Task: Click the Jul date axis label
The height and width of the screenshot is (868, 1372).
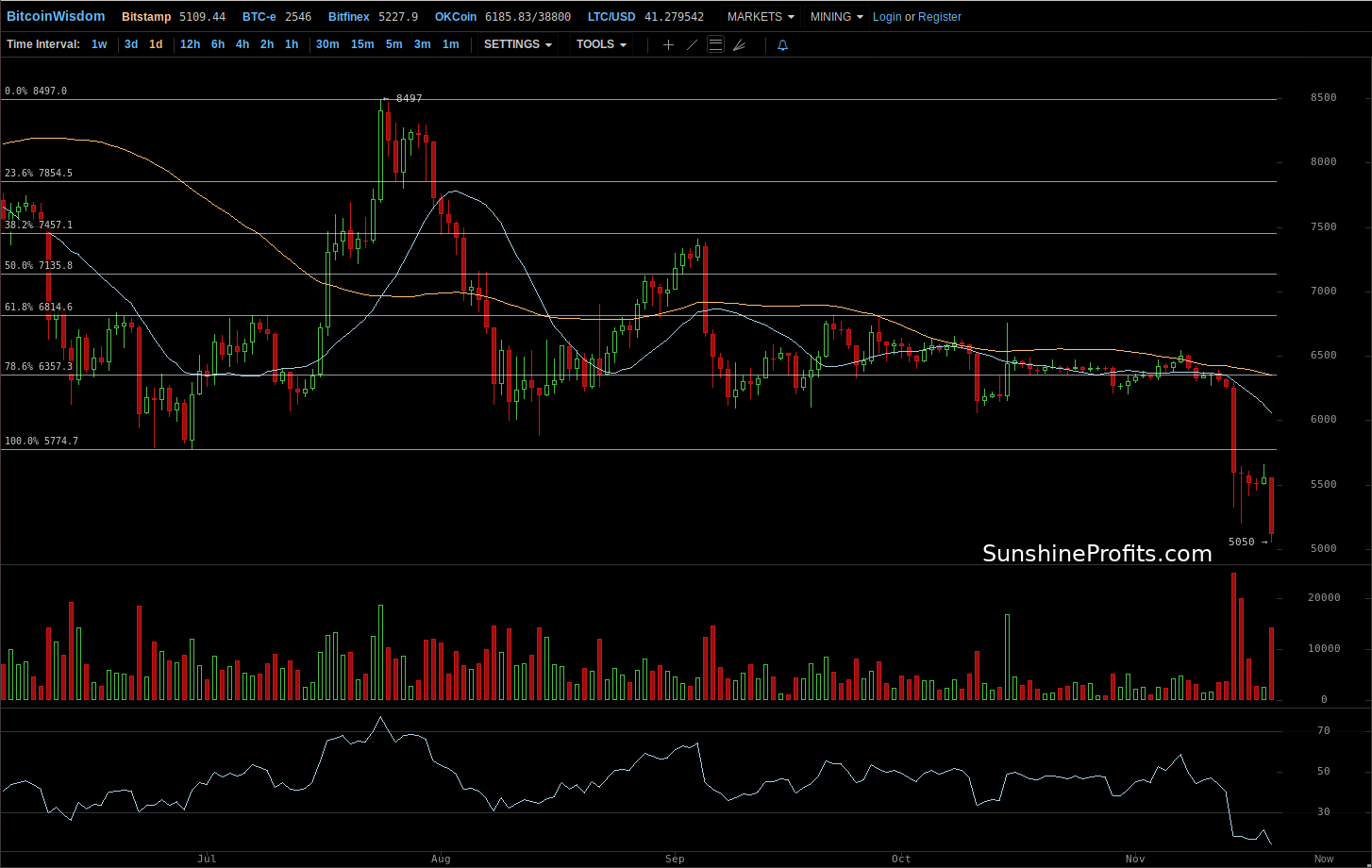Action: [207, 859]
